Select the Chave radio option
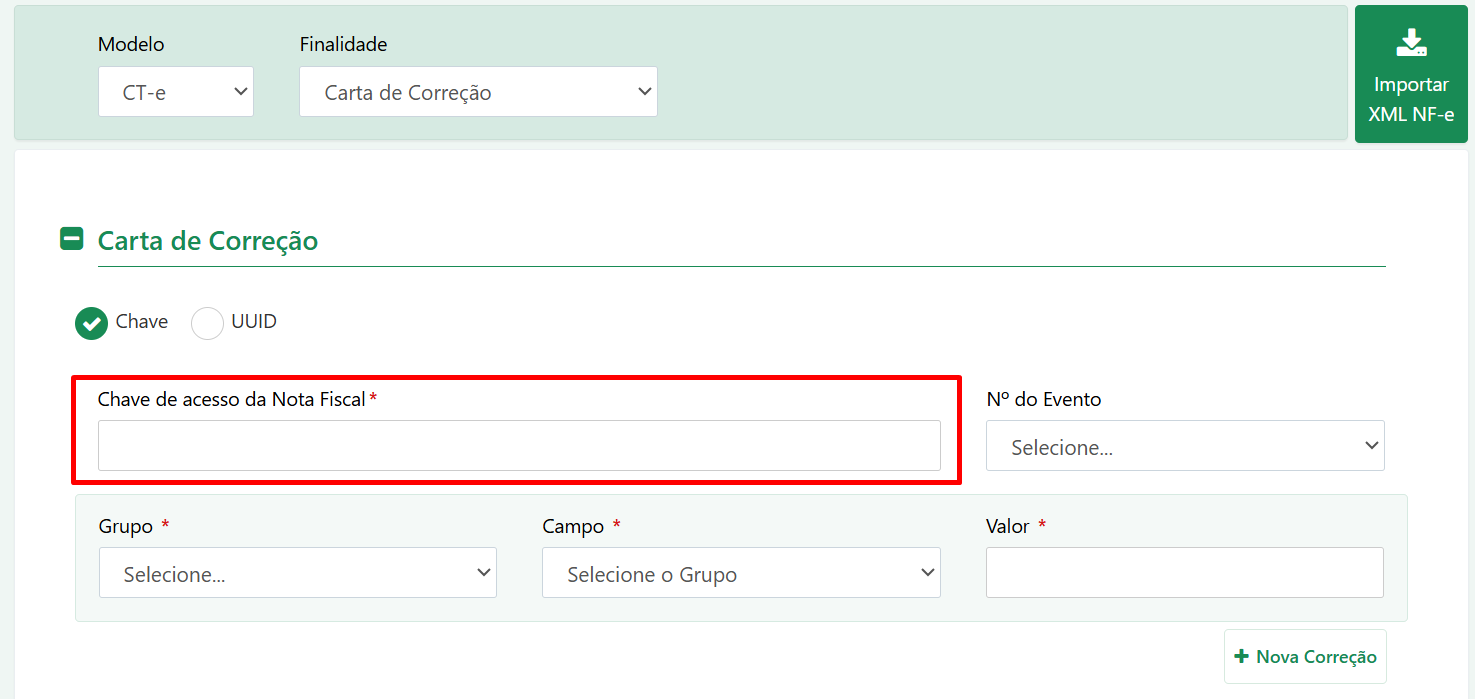The image size is (1475, 699). [92, 323]
